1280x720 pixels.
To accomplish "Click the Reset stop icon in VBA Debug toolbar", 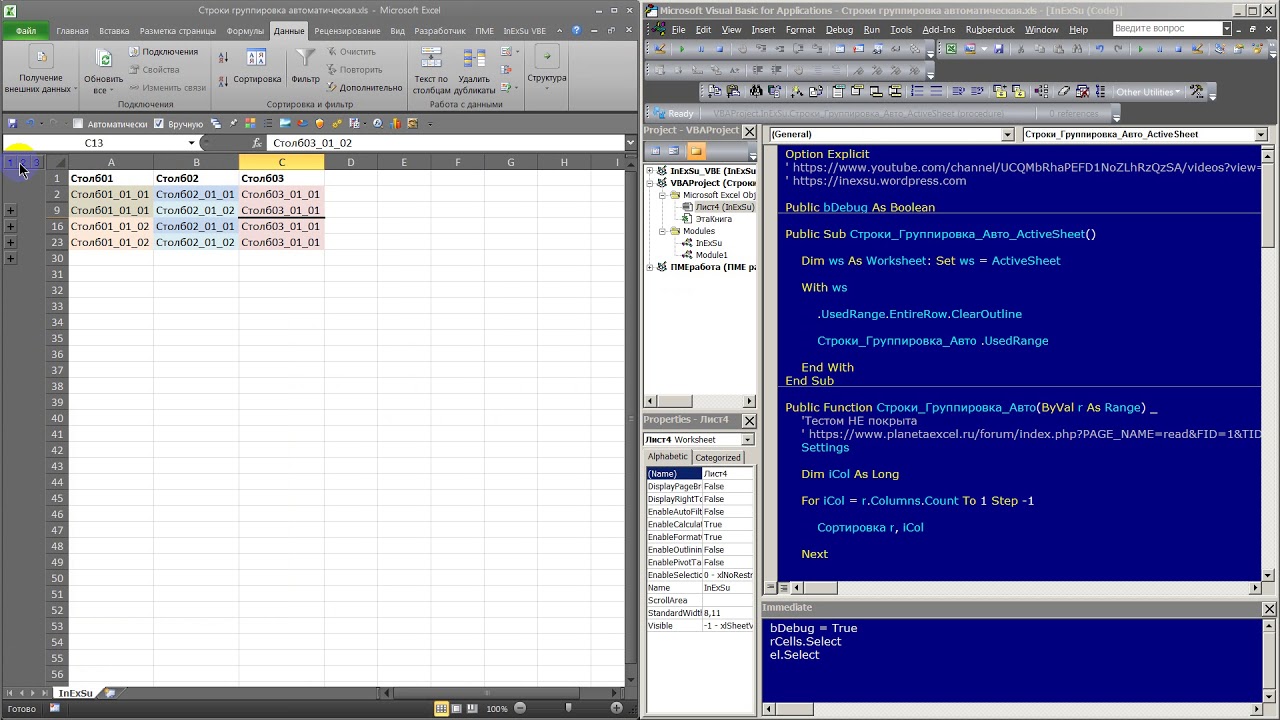I will pyautogui.click(x=719, y=48).
